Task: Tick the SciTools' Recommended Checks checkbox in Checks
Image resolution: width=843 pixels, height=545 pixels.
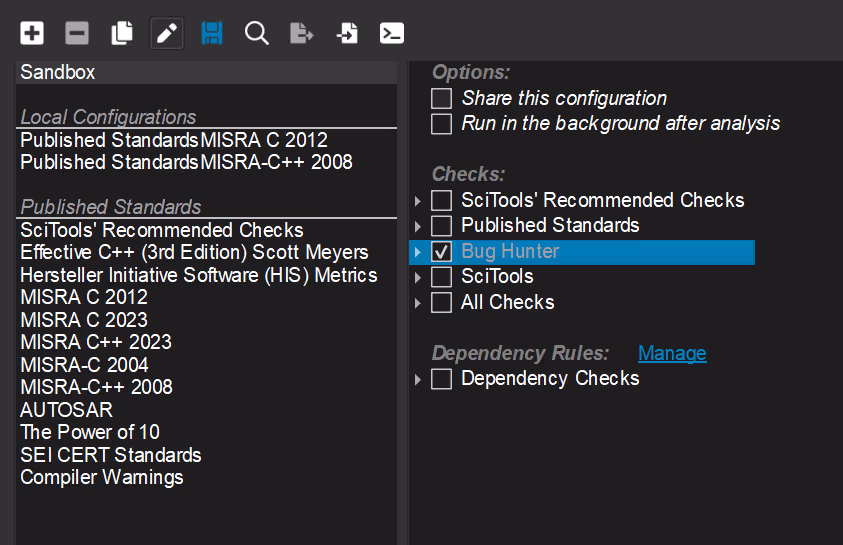Action: pos(441,200)
